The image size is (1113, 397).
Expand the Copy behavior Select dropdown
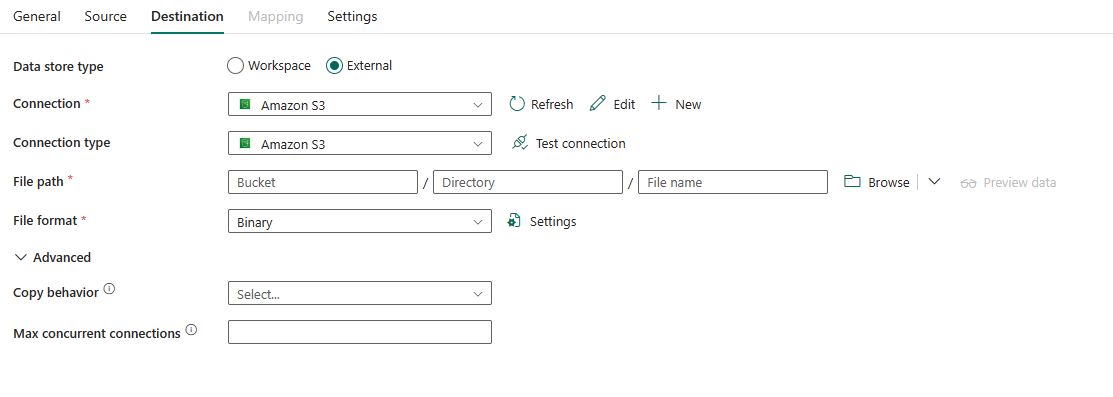click(x=360, y=293)
